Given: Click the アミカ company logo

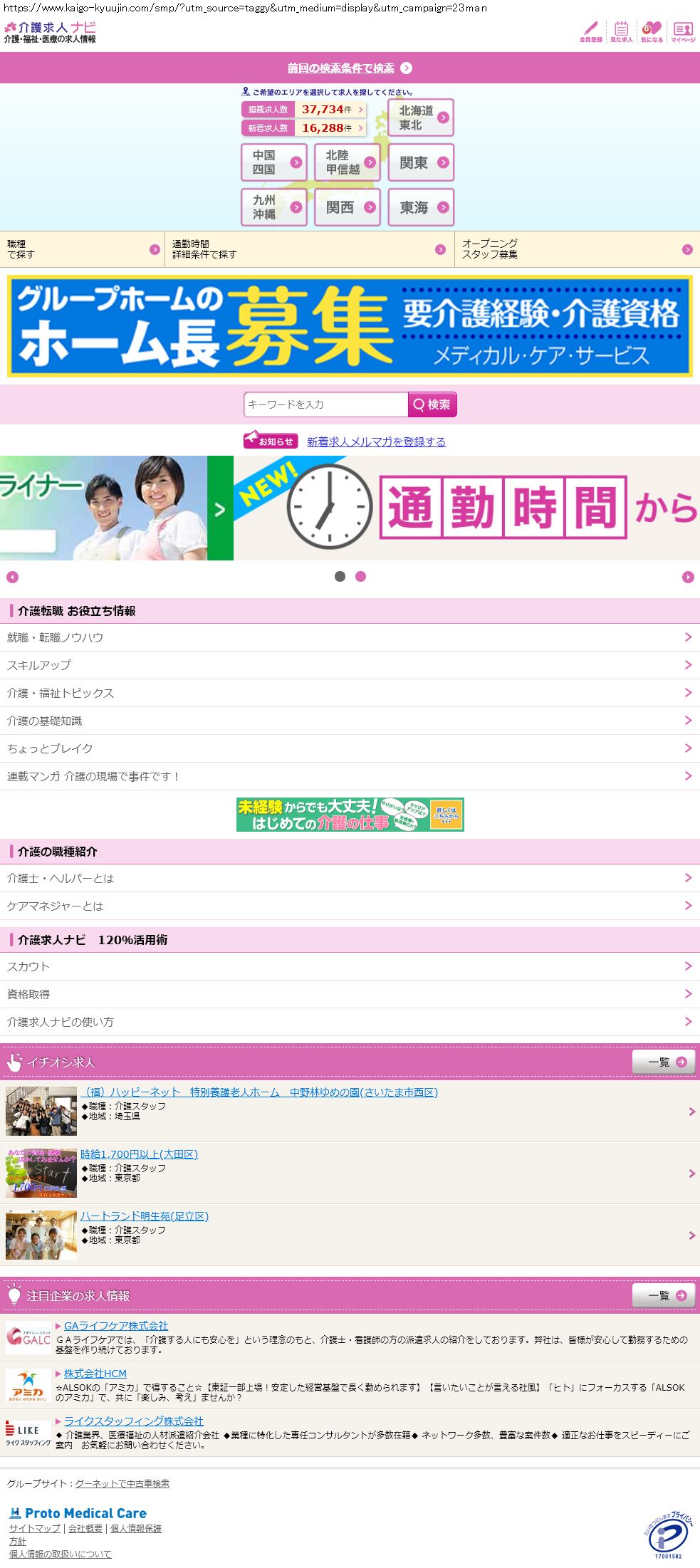Looking at the screenshot, I should (28, 1386).
